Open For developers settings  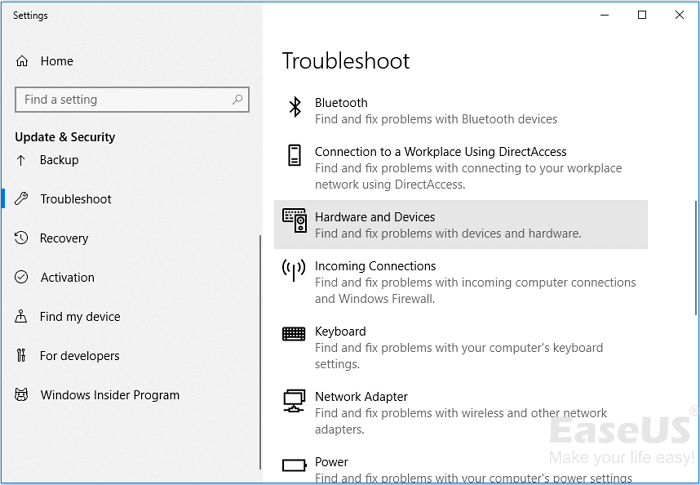click(x=79, y=356)
